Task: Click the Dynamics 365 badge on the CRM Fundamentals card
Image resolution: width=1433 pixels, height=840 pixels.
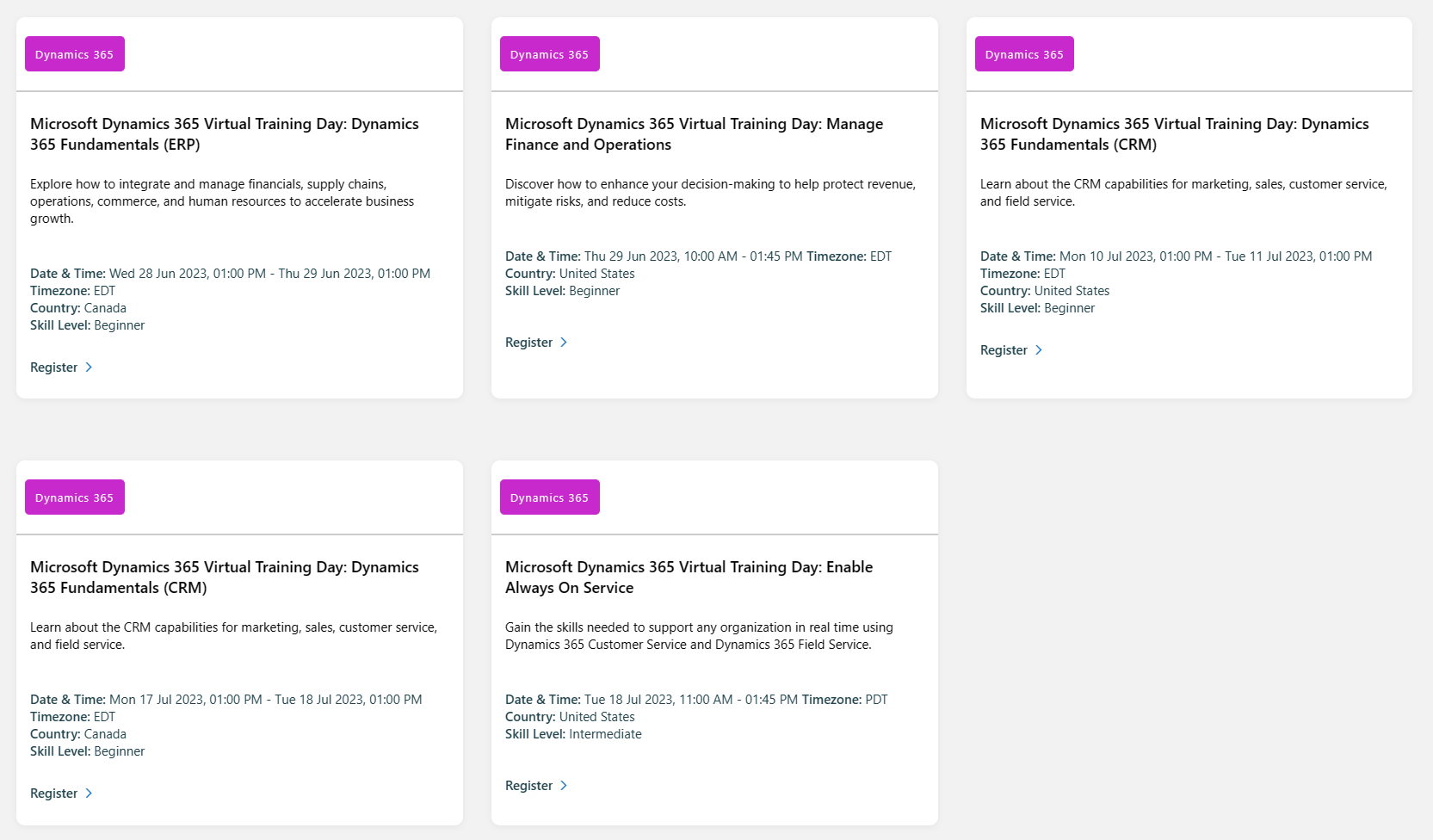Action: pos(1024,53)
